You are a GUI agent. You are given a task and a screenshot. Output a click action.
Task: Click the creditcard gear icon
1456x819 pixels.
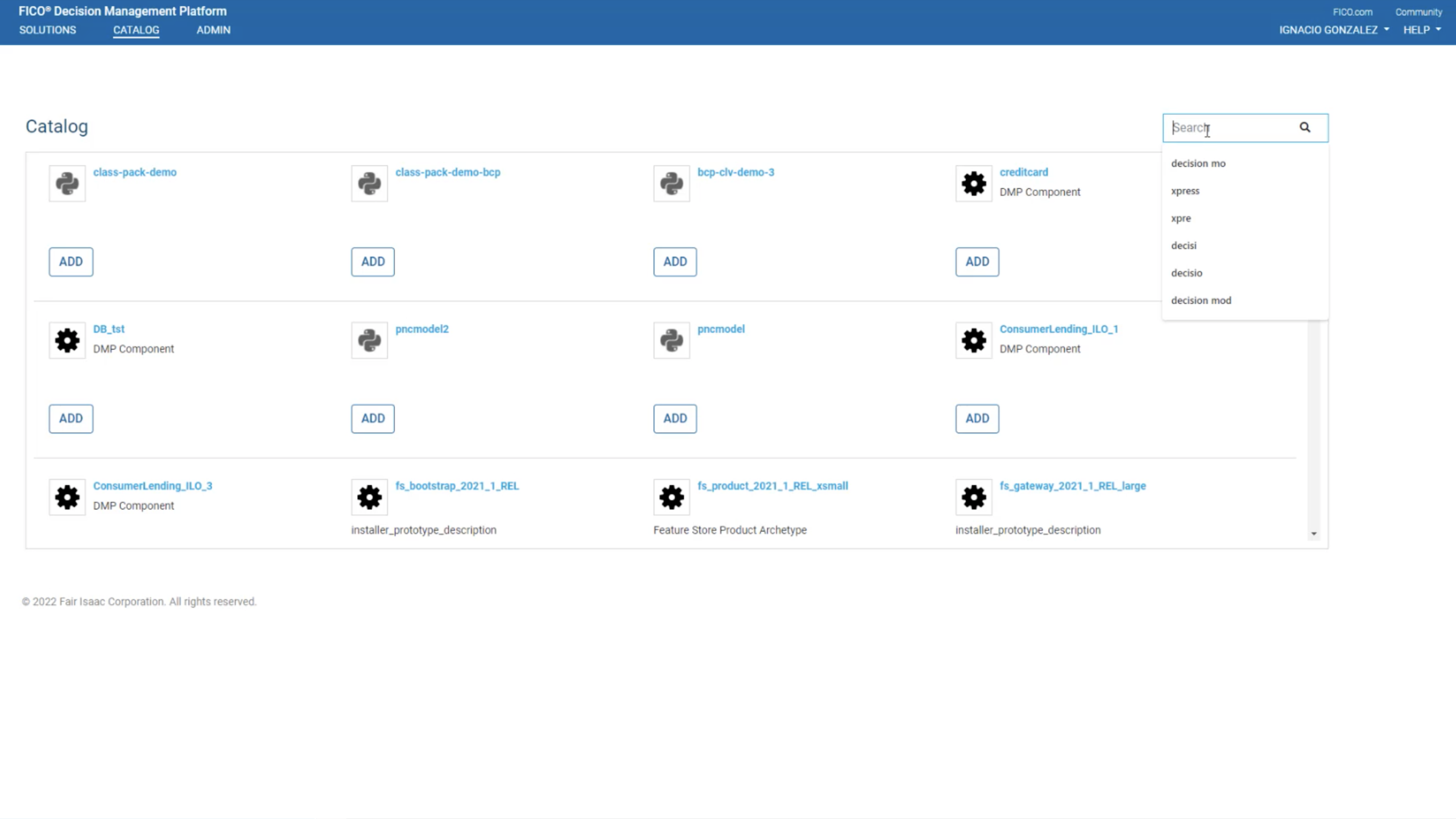974,183
